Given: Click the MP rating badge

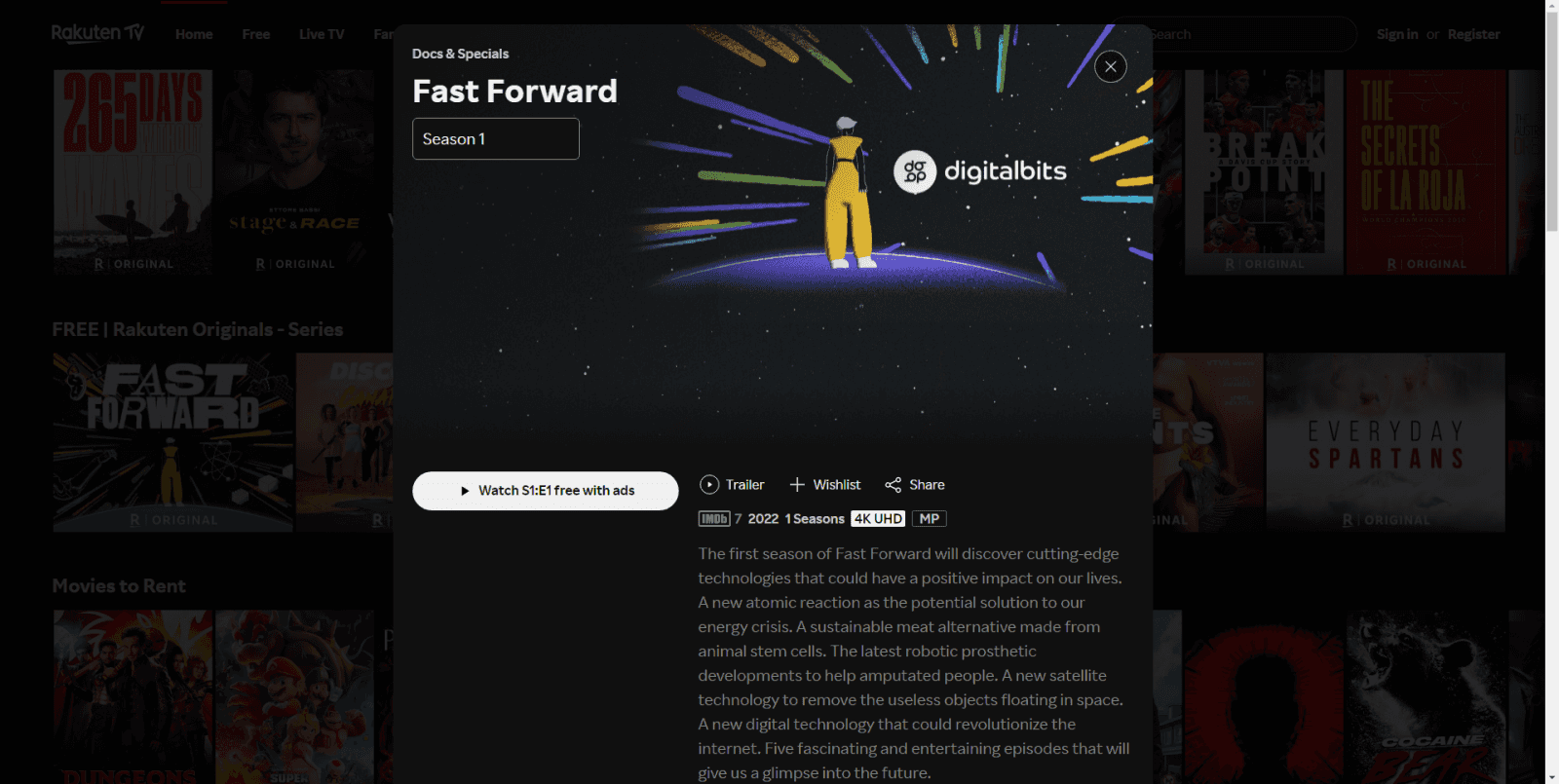Looking at the screenshot, I should 930,519.
